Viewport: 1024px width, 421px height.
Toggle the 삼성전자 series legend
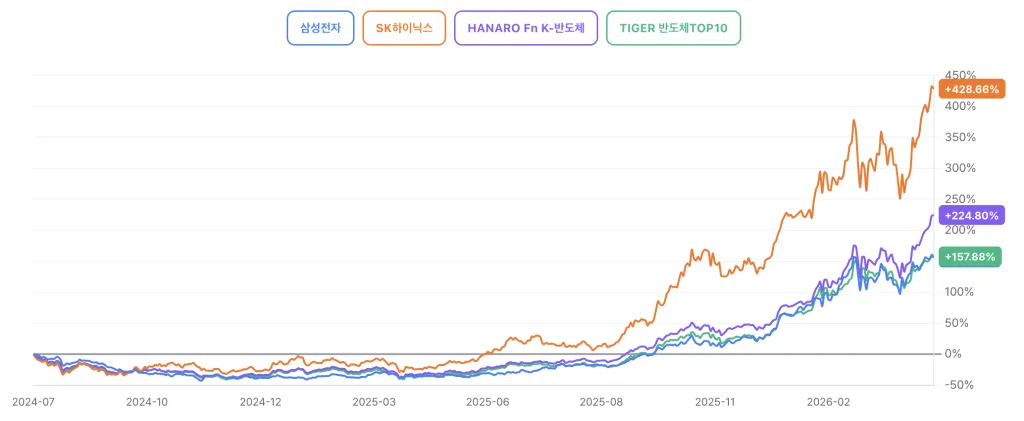[320, 28]
